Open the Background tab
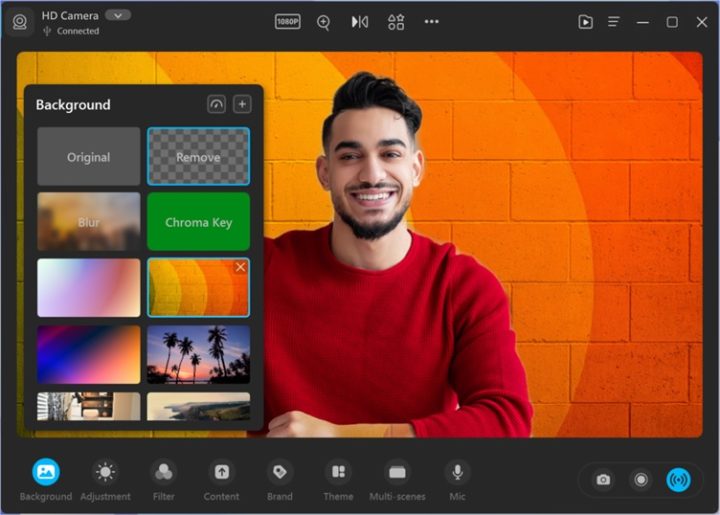The height and width of the screenshot is (515, 720). click(x=46, y=480)
